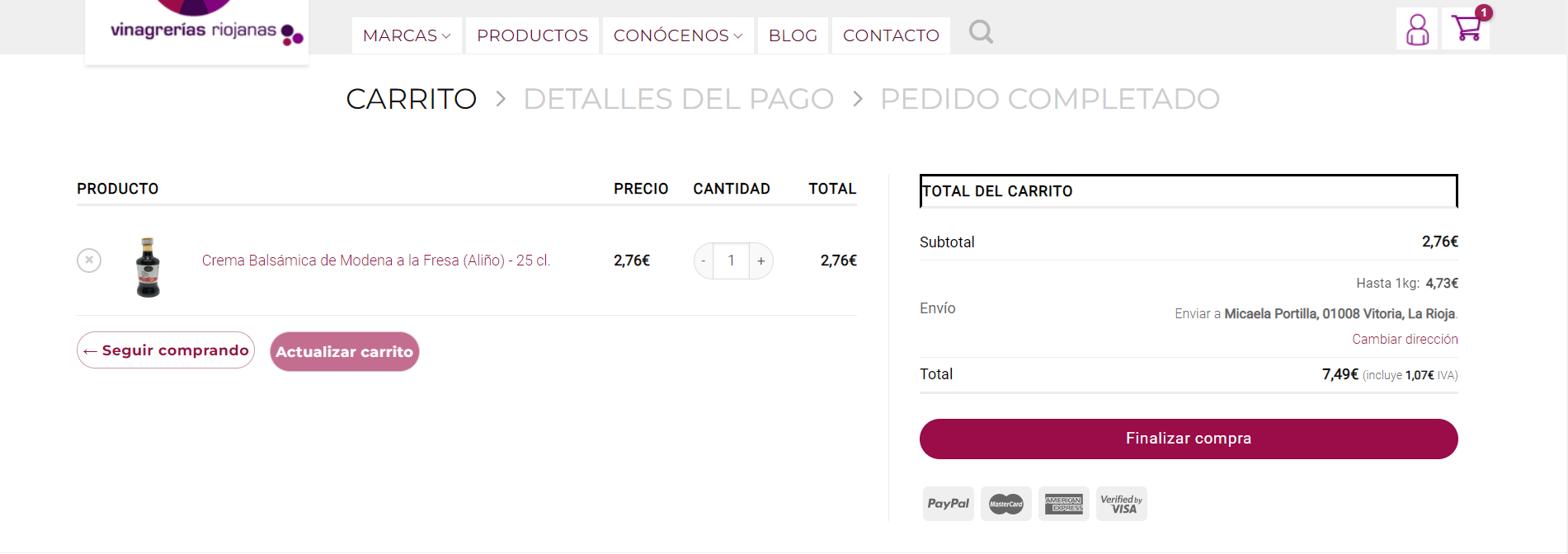Click the search magnifier icon
The width and height of the screenshot is (1568, 554).
coord(980,32)
